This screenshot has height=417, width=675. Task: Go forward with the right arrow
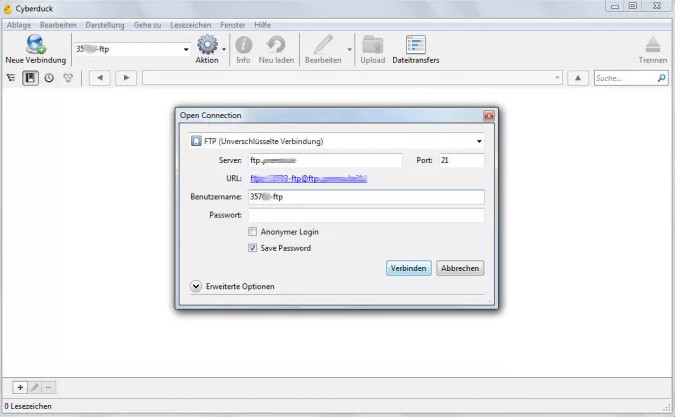point(126,78)
